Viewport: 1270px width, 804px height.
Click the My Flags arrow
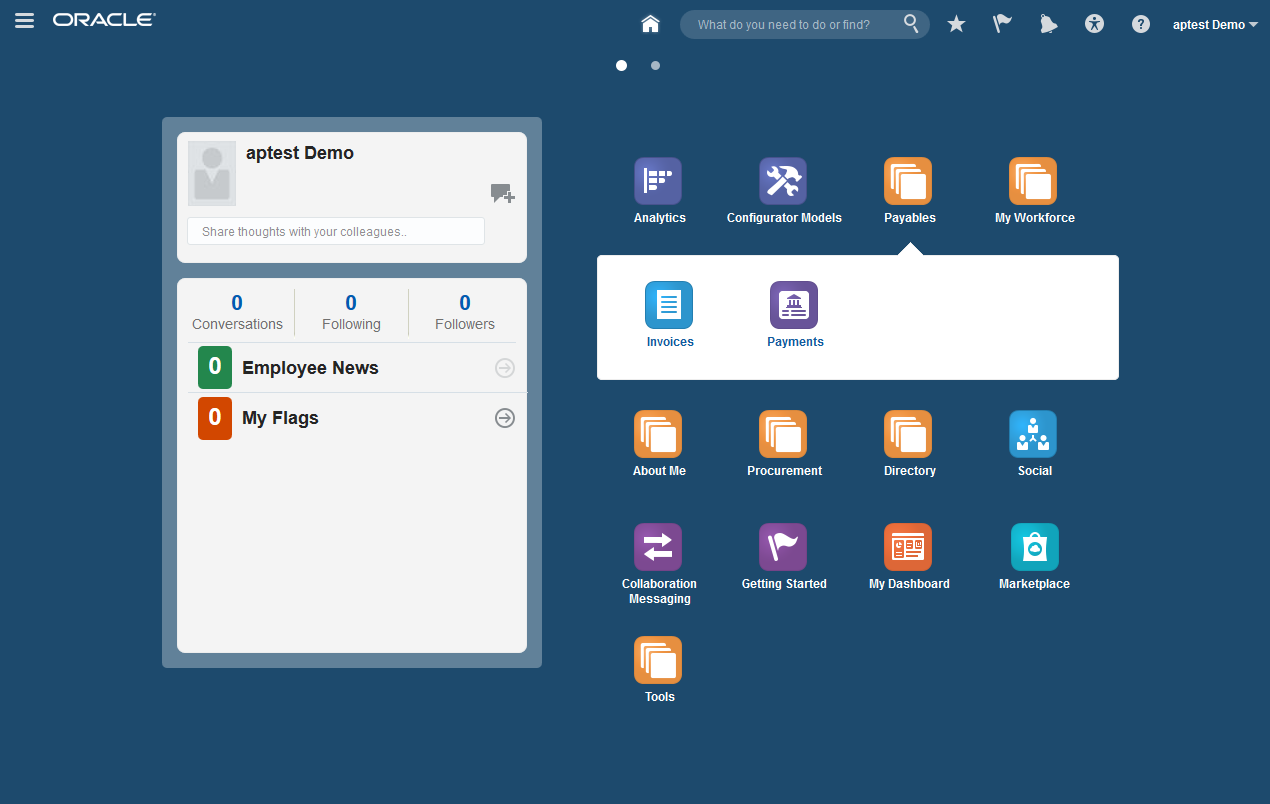point(505,418)
